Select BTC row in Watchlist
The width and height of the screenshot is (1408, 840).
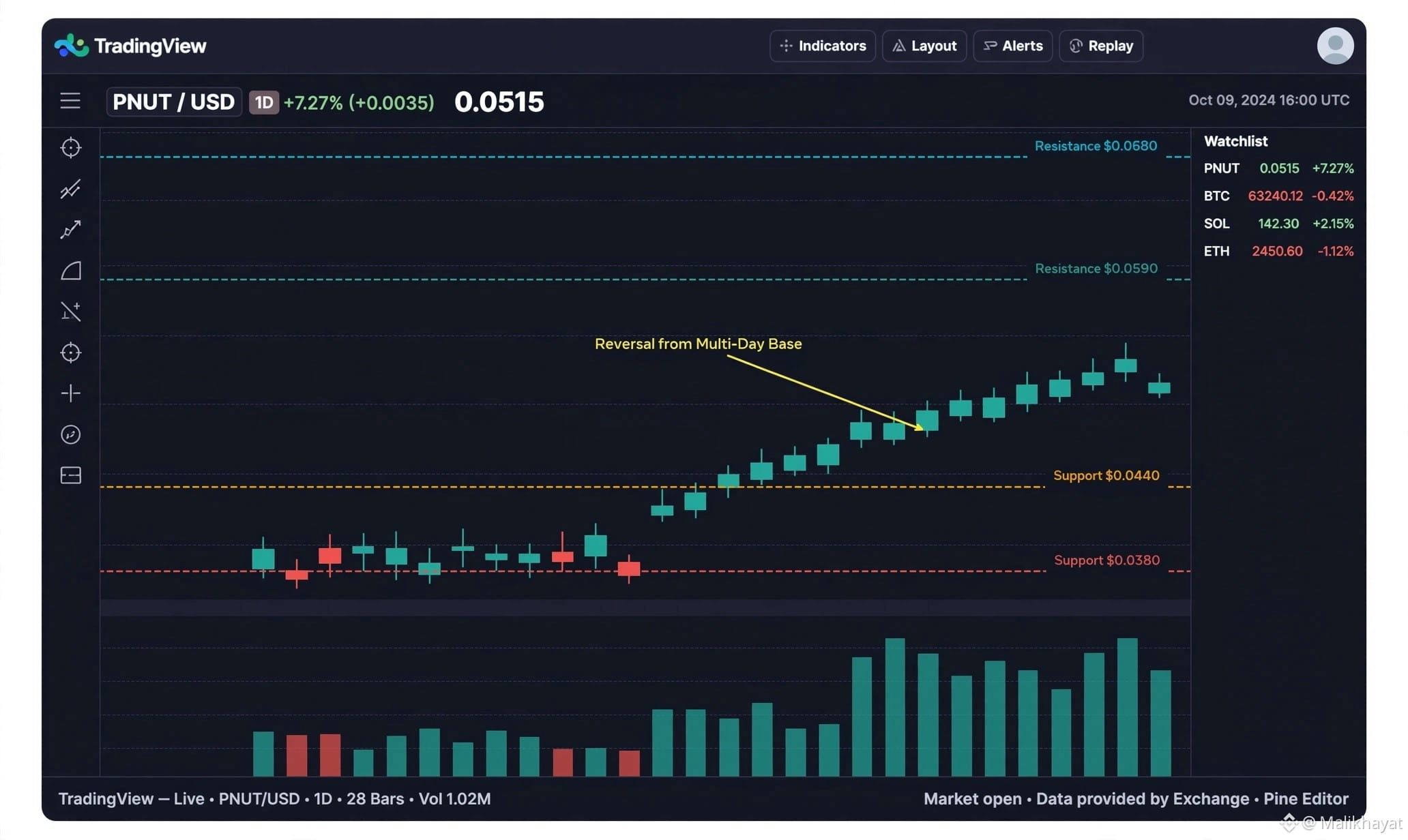1278,196
